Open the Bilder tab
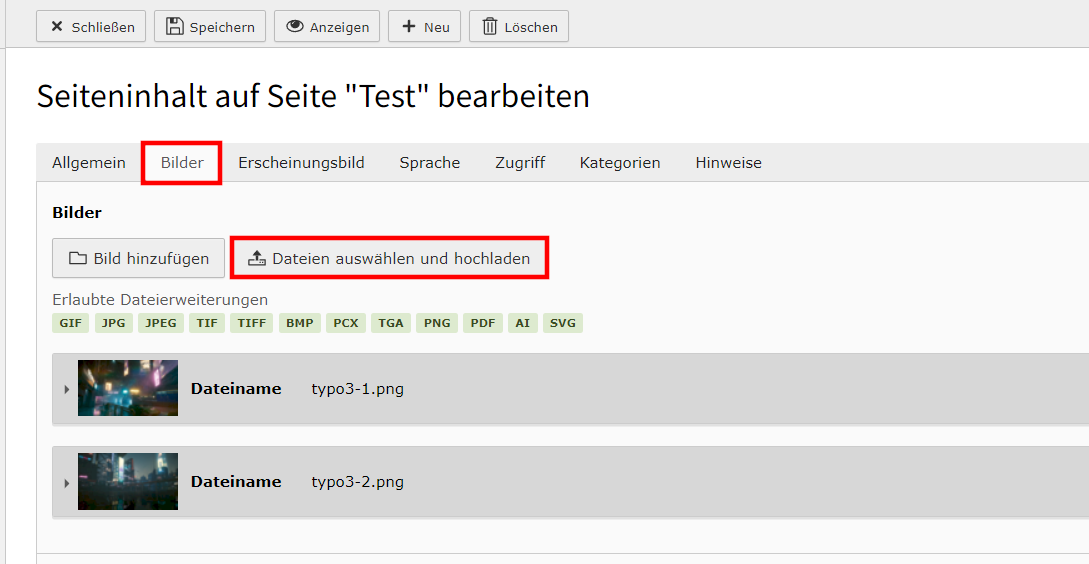 (182, 163)
